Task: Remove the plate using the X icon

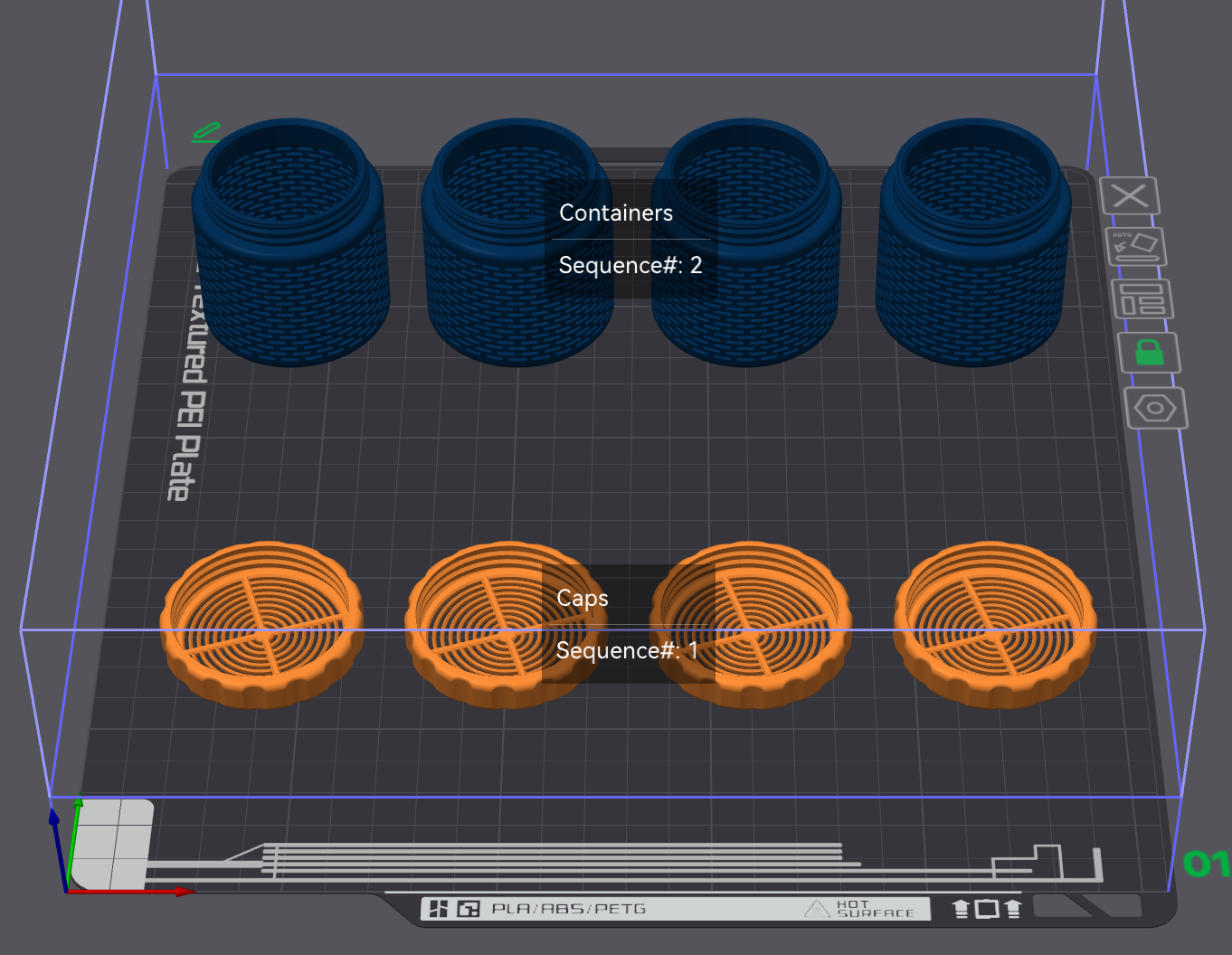Action: 1130,195
